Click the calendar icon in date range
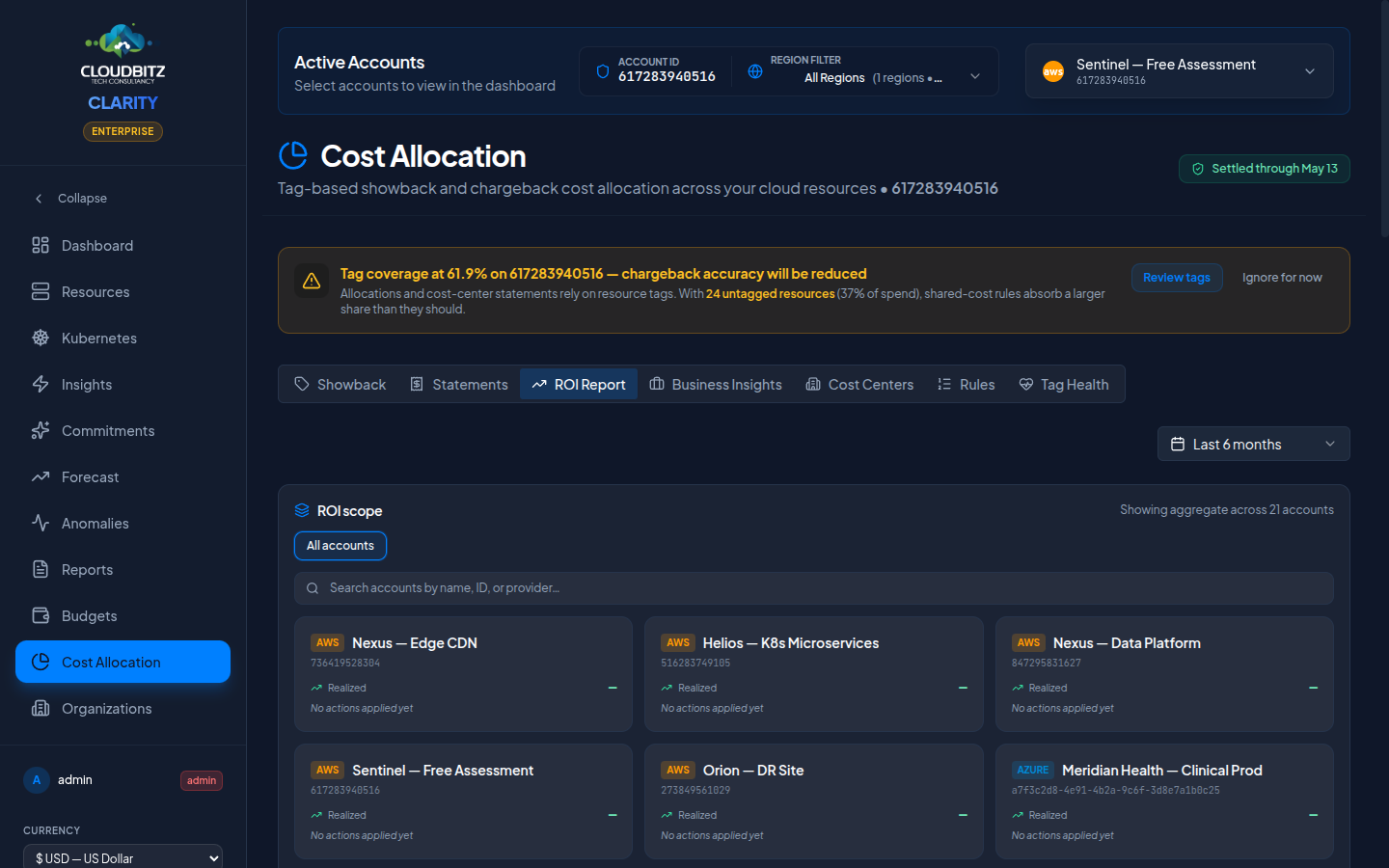 1178,444
